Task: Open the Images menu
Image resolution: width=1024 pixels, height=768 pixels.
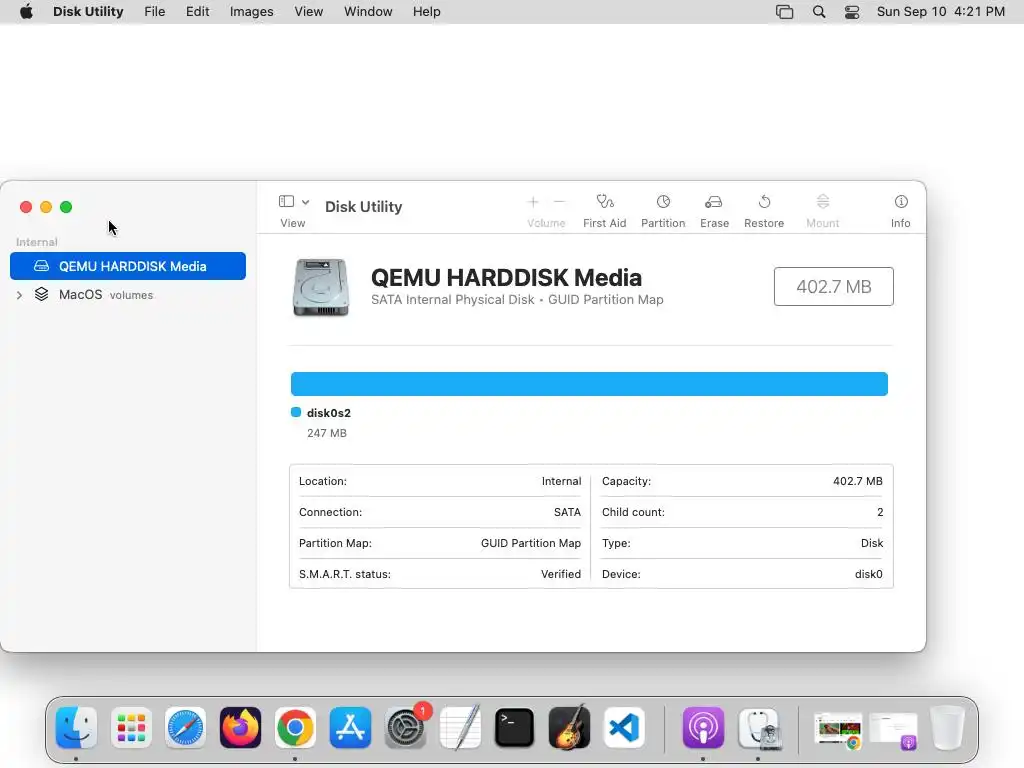Action: [x=251, y=12]
